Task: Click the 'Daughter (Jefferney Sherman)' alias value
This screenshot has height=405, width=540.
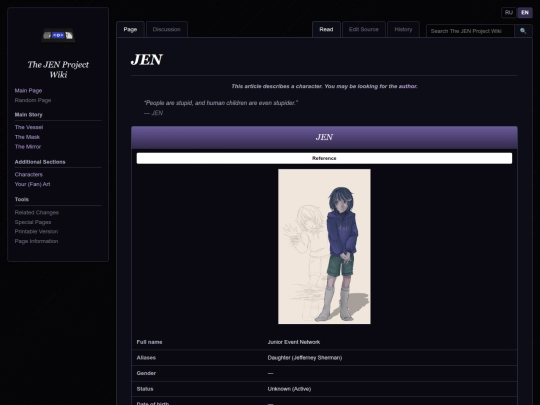Action: pyautogui.click(x=305, y=357)
